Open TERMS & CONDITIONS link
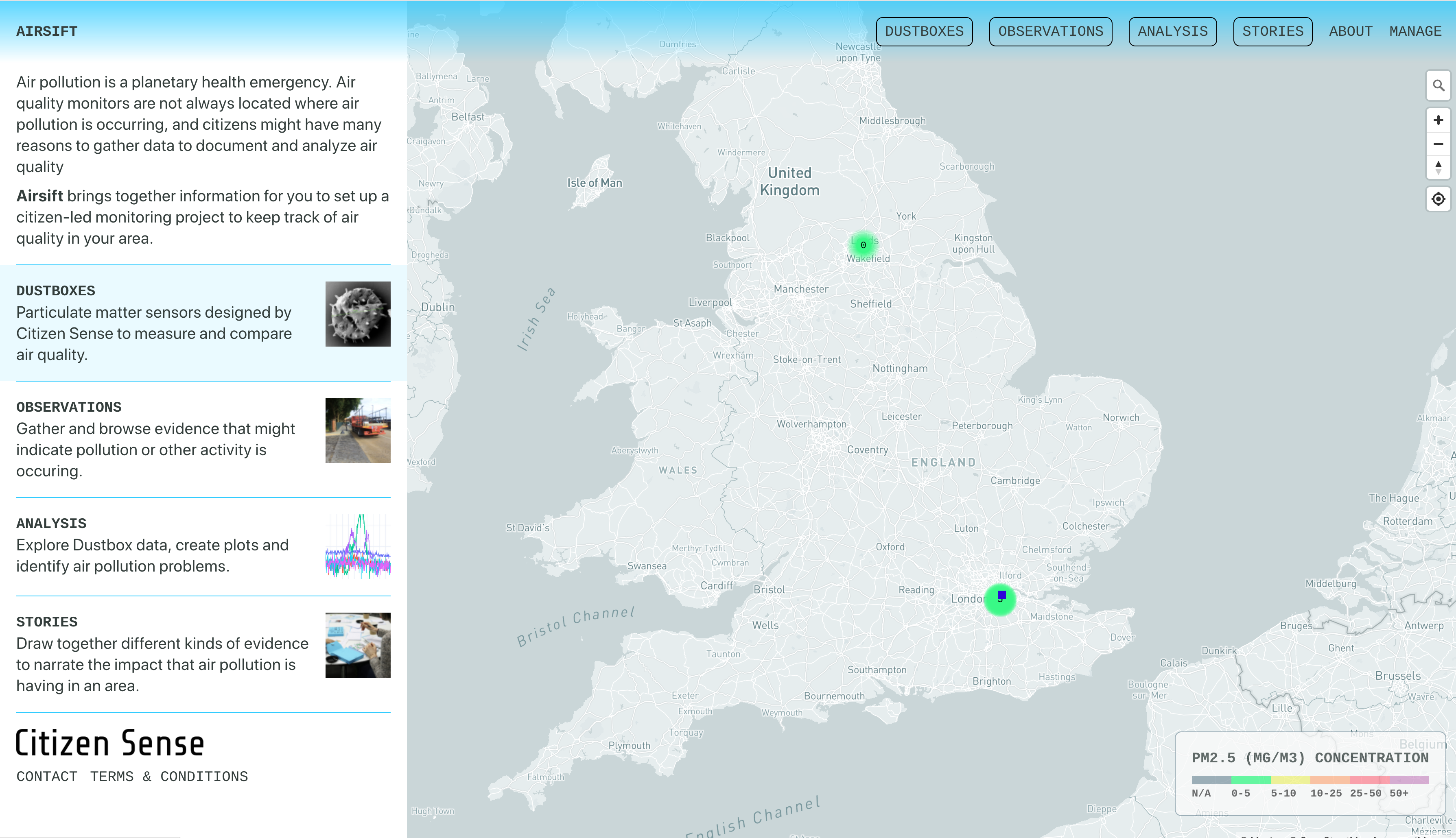1456x838 pixels. click(x=169, y=777)
